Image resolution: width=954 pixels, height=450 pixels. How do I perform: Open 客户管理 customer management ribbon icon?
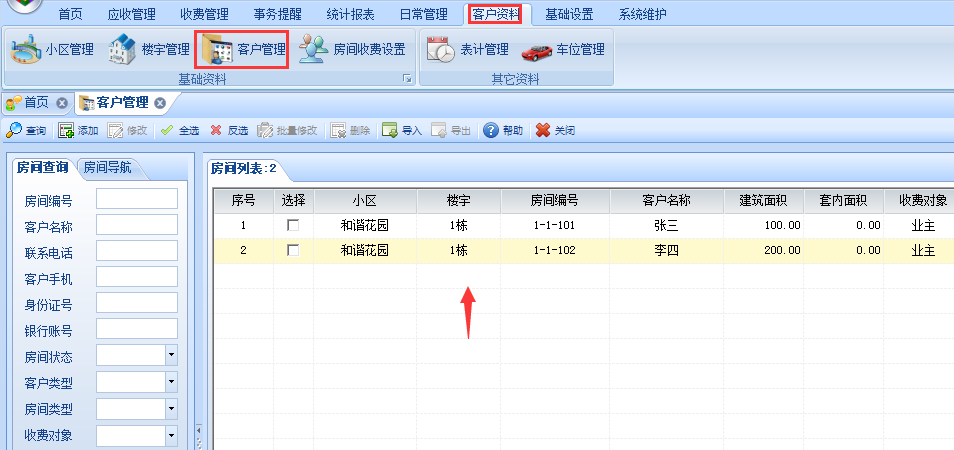[241, 49]
